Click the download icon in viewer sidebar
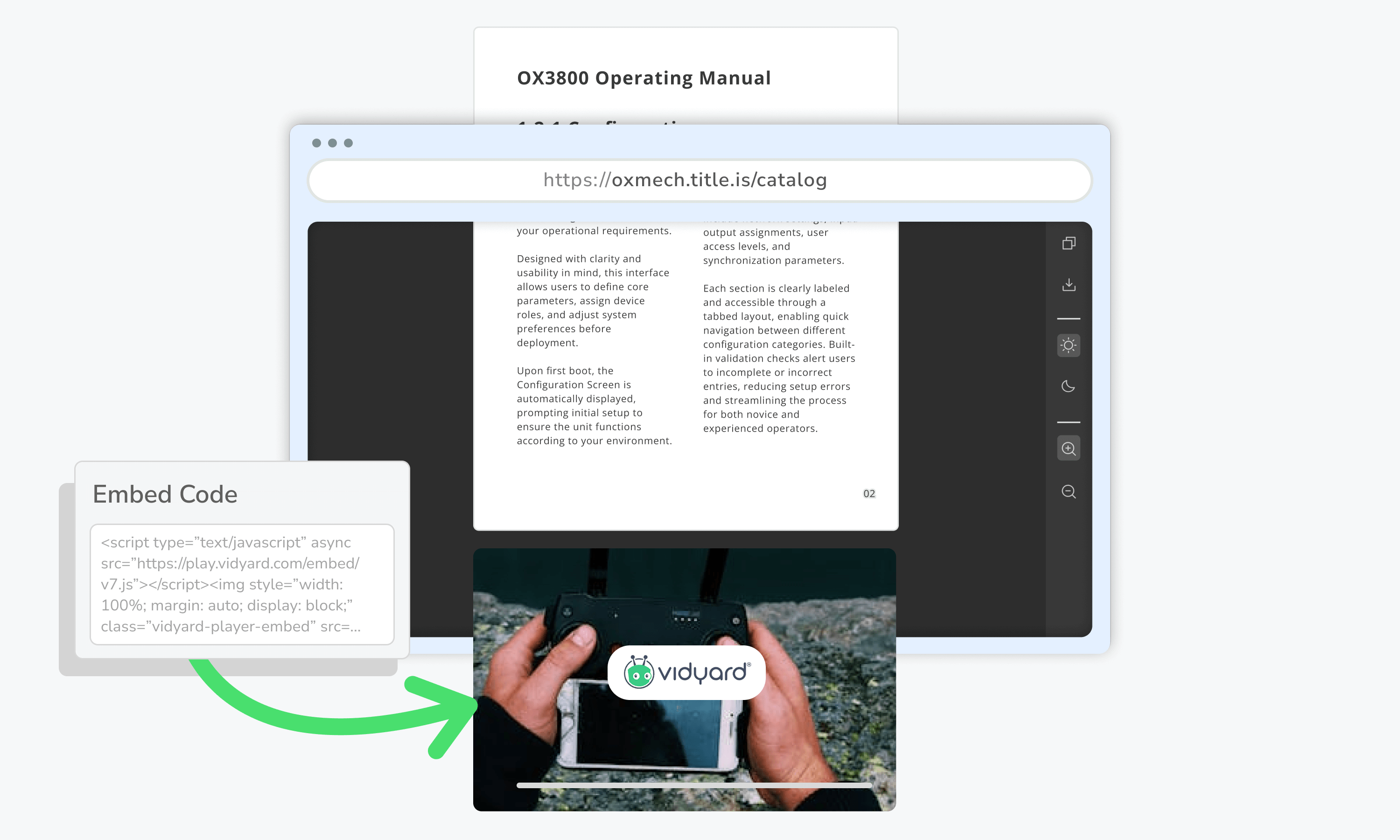The height and width of the screenshot is (840, 1400). [x=1068, y=285]
